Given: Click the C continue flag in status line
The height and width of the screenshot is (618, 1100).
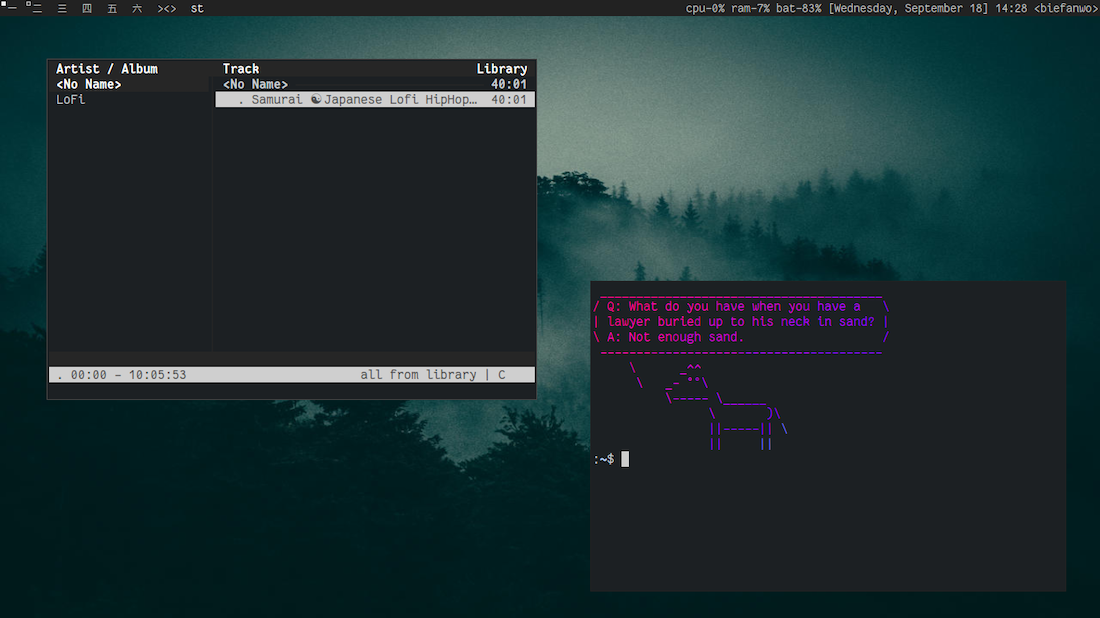Looking at the screenshot, I should [502, 375].
